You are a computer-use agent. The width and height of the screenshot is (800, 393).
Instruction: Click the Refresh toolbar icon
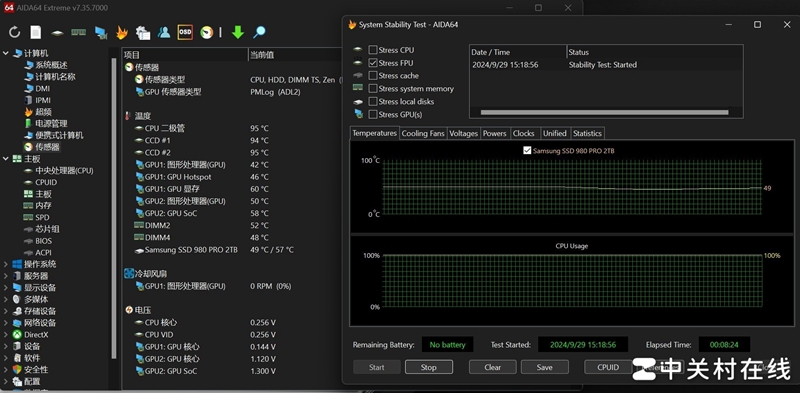coord(14,33)
